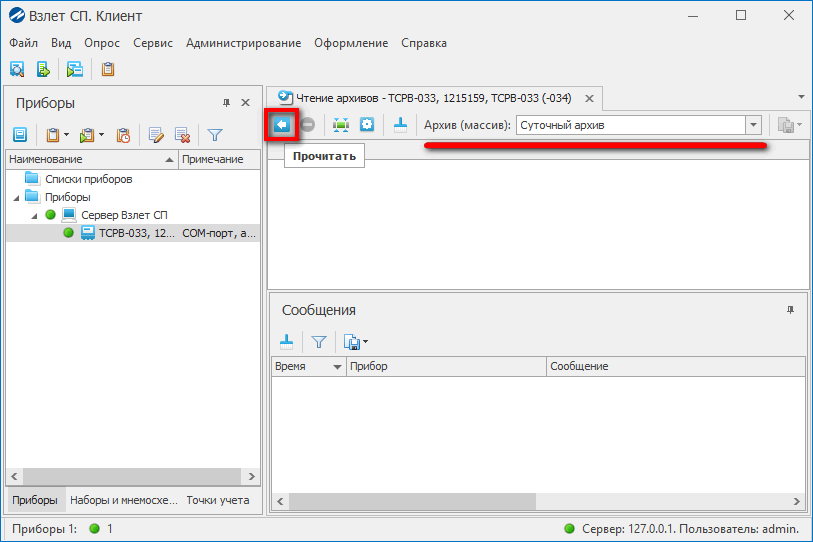Click the clear brush icon in archive toolbar
Viewport: 813px width, 542px height.
click(x=400, y=124)
